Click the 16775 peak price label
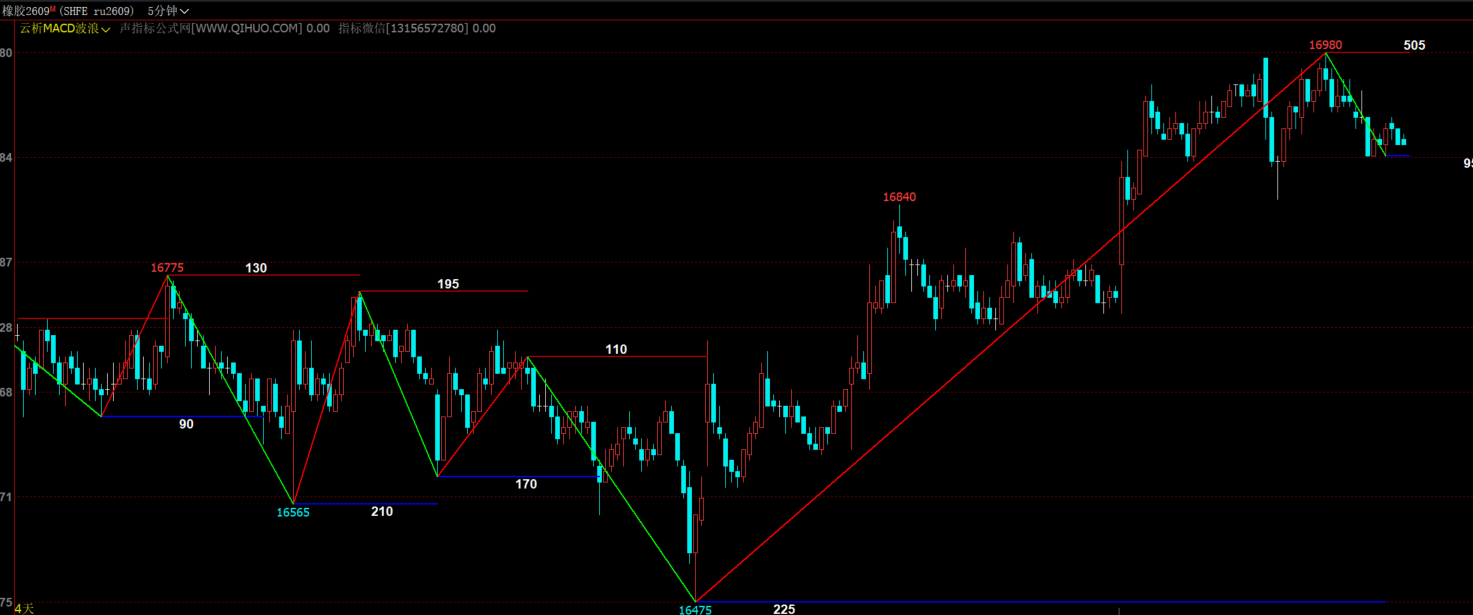The height and width of the screenshot is (615, 1473). [167, 268]
